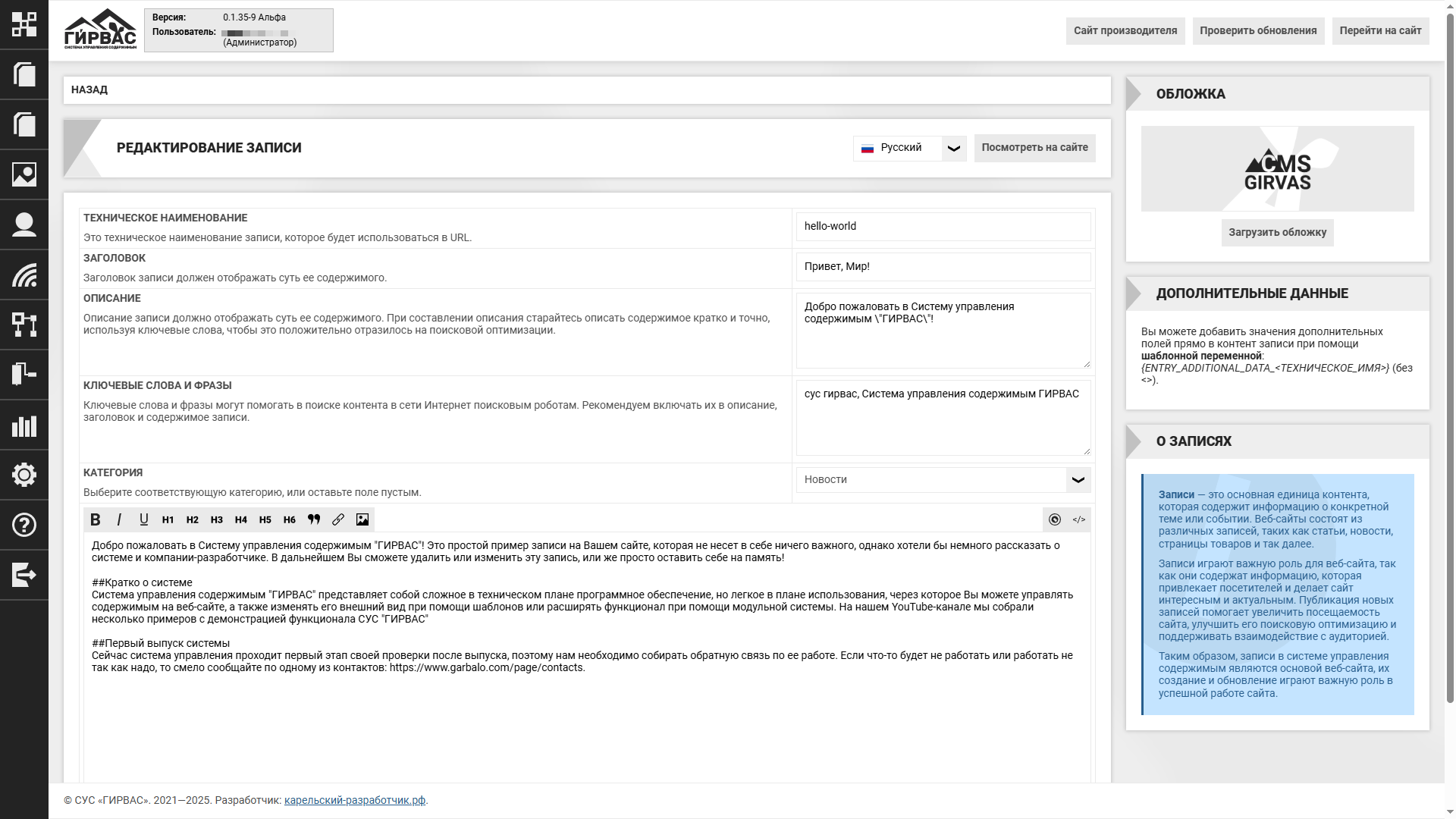Viewport: 1456px width, 819px height.
Task: Insert a blockquote with quote icon
Action: [x=314, y=519]
